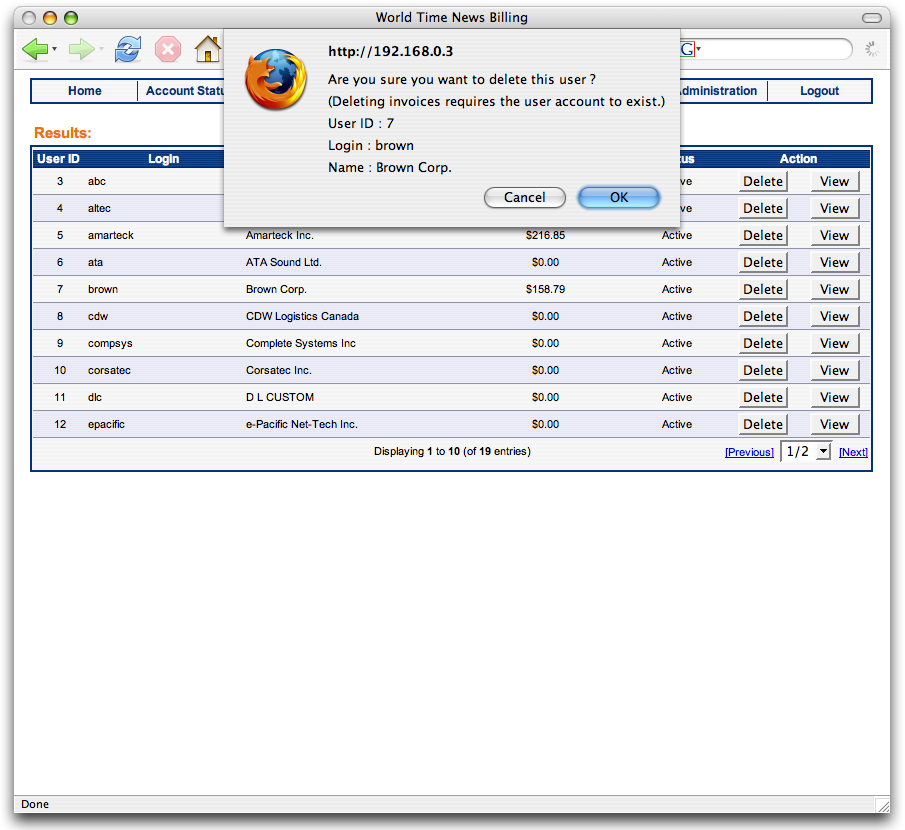
Task: Click the green Back arrow icon
Action: click(x=34, y=49)
